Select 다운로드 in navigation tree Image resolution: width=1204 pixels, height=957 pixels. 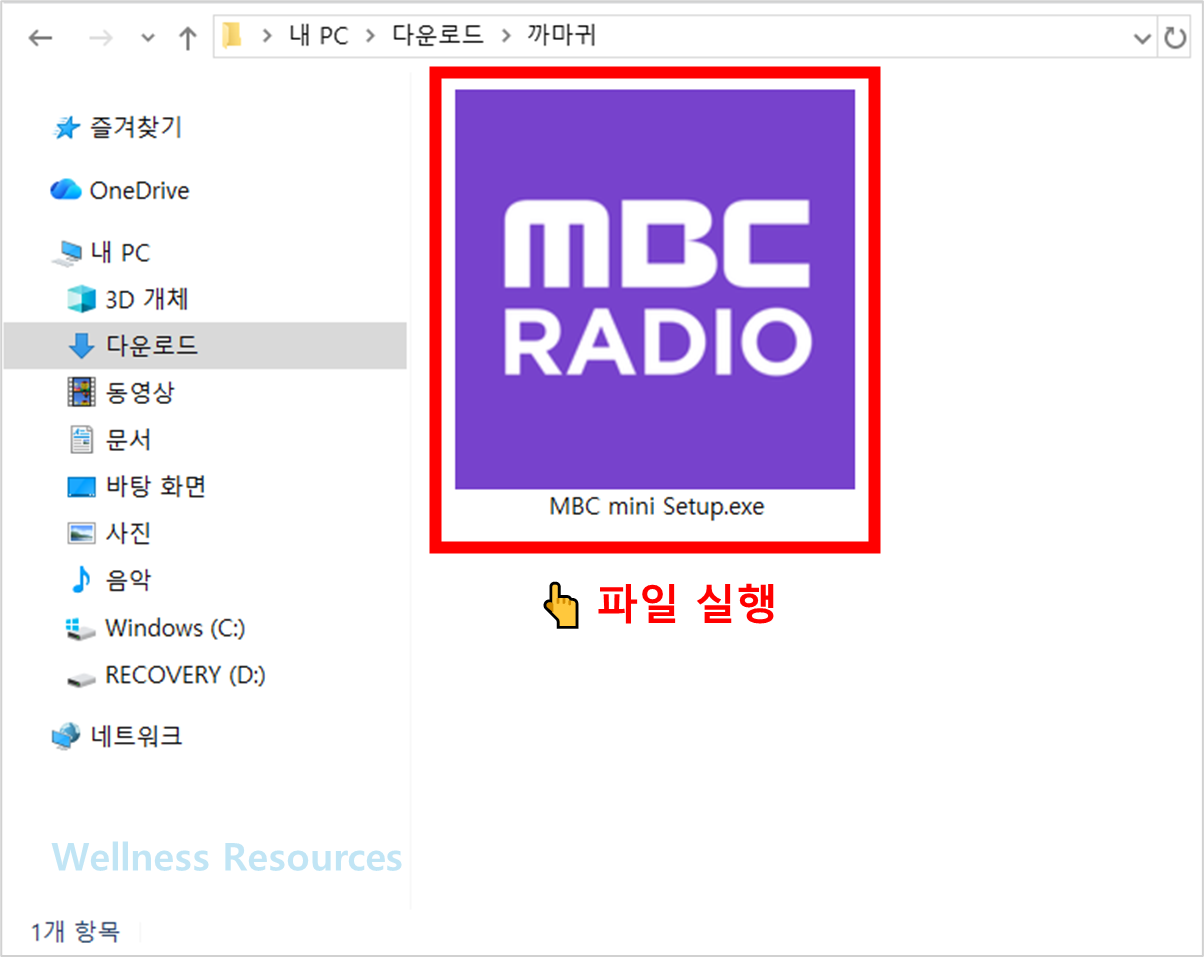click(x=152, y=345)
